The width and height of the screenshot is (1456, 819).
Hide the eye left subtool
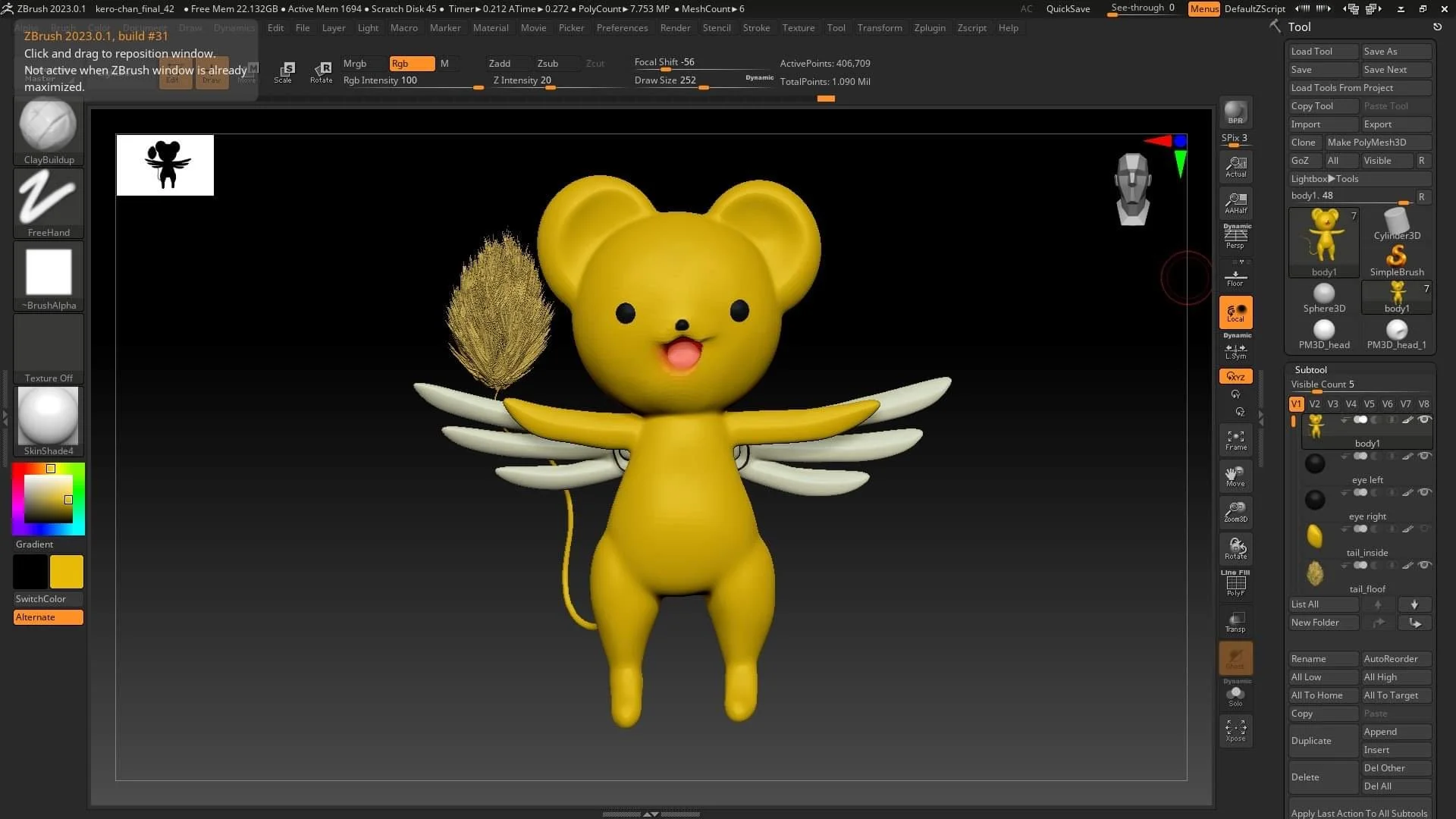(x=1425, y=457)
